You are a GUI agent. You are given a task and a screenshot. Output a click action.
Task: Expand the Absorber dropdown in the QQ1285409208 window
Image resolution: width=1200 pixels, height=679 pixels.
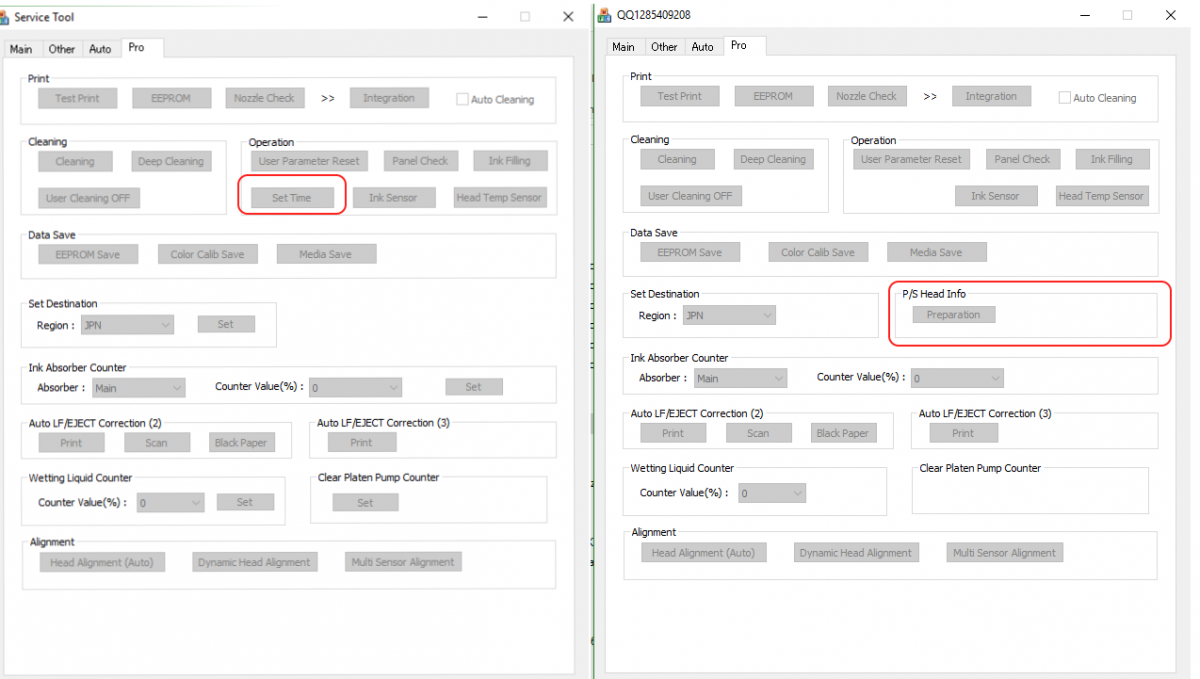point(739,379)
